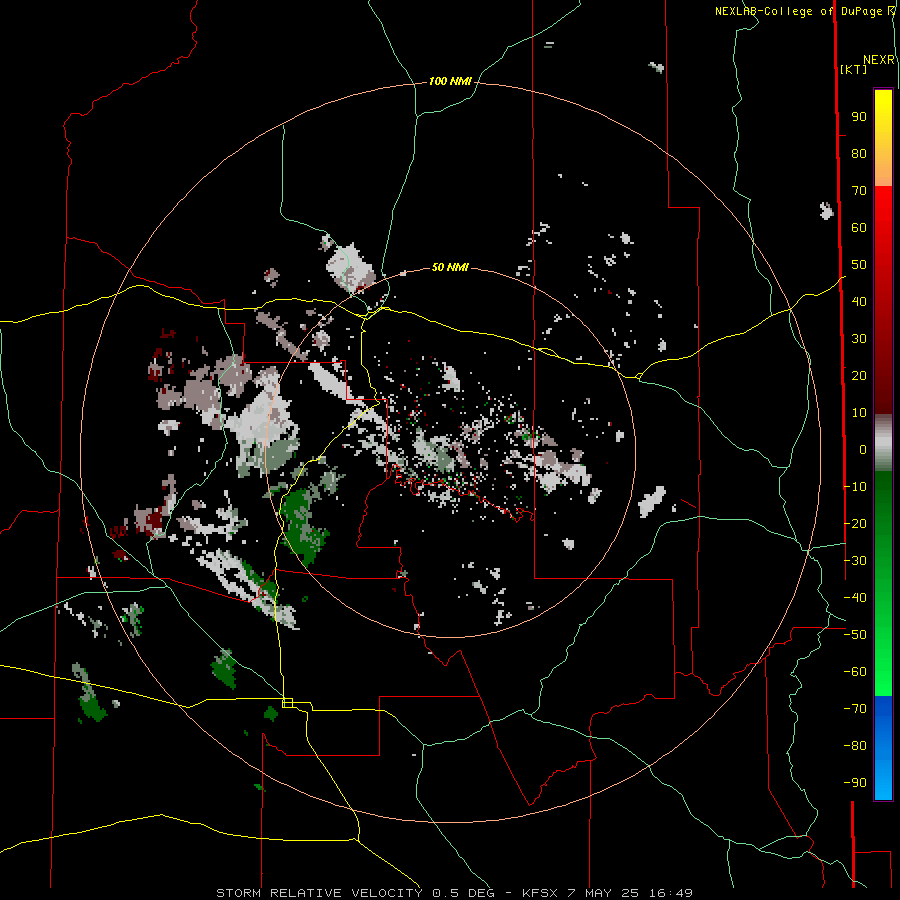Click the -90 value on velocity scale
Screen dimensions: 900x900
(855, 782)
